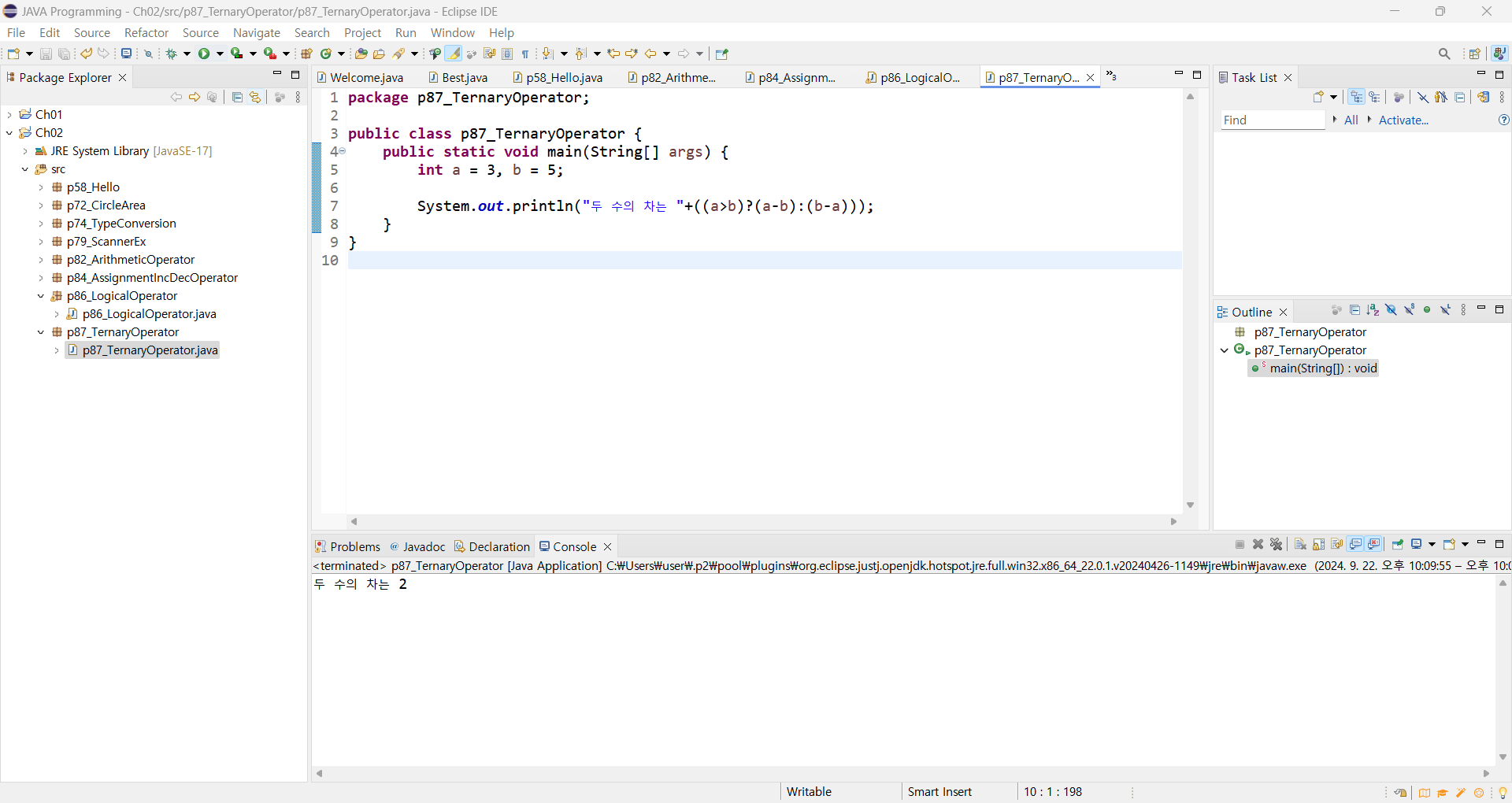This screenshot has height=803, width=1512.
Task: Switch to the p58_Hello.java editor tab
Action: pyautogui.click(x=558, y=77)
